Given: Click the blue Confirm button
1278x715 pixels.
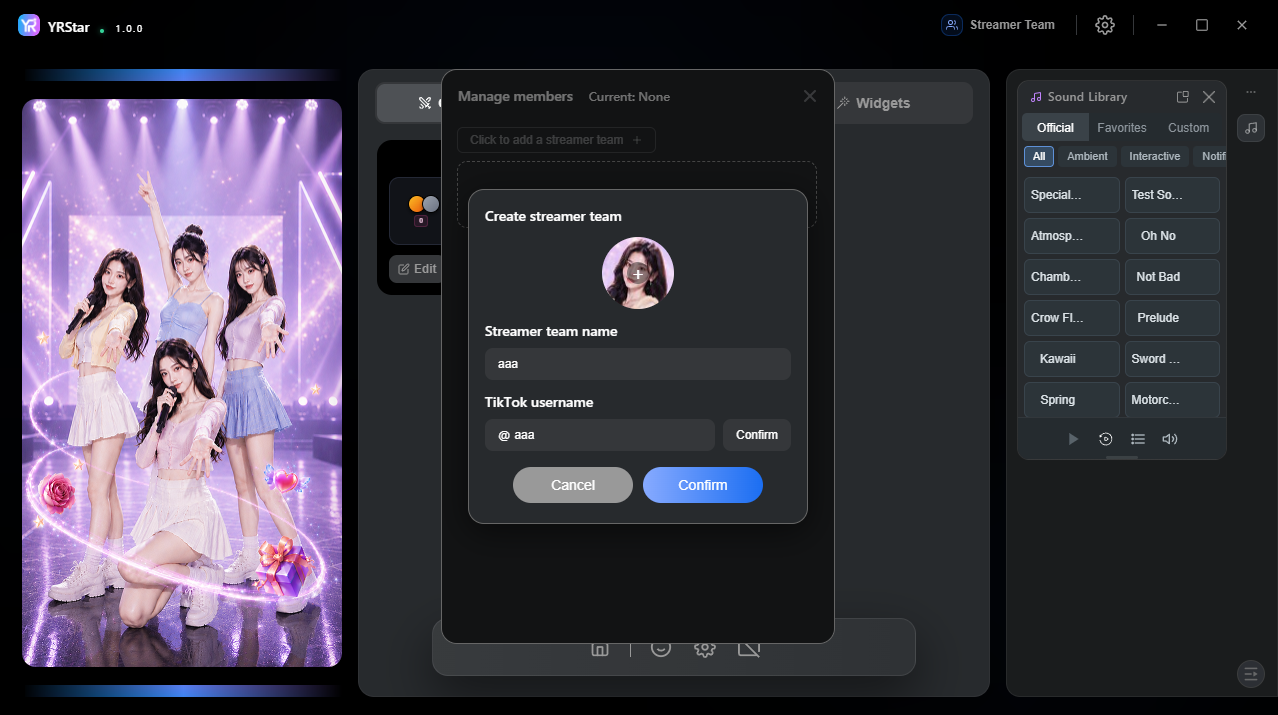Looking at the screenshot, I should tap(703, 485).
